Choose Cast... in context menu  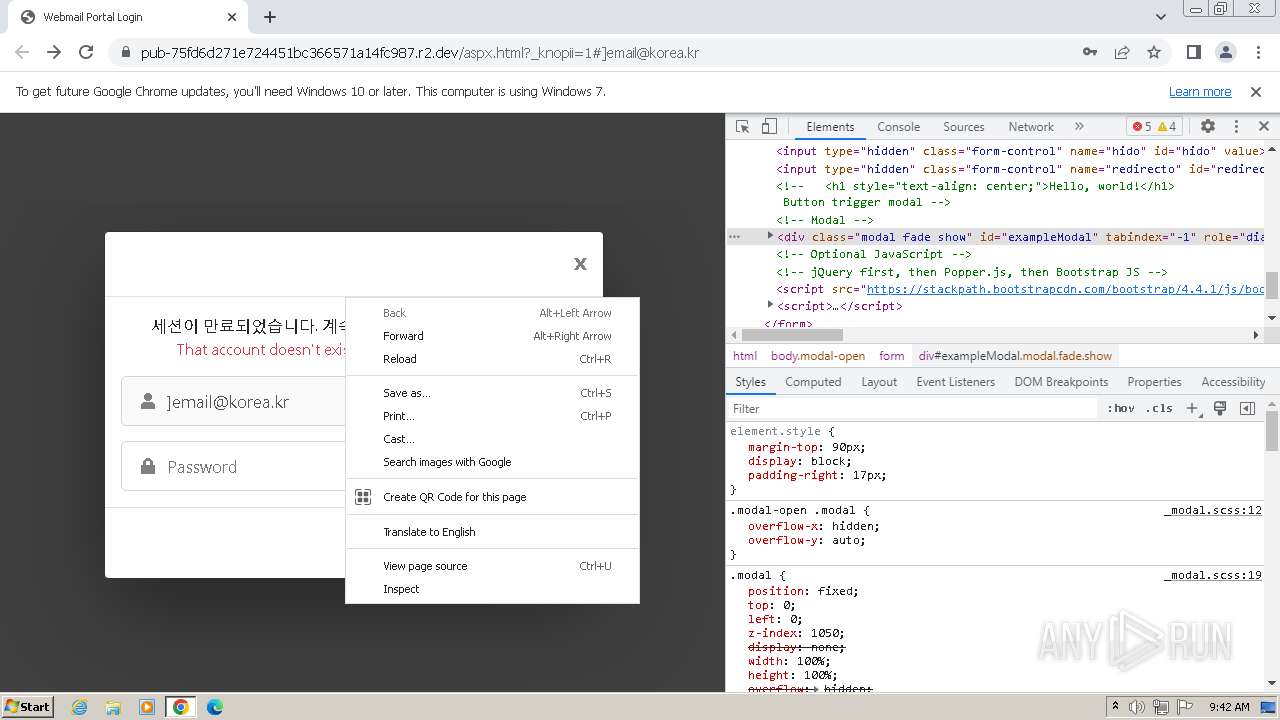pyautogui.click(x=492, y=439)
